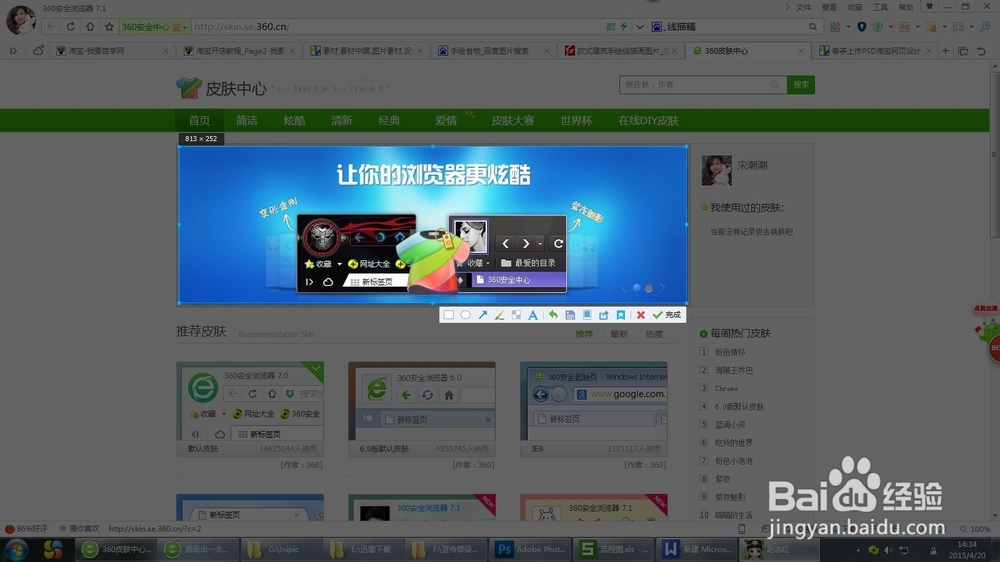1000x562 pixels.
Task: Open 粉色情怀 in weekly hot list
Action: [x=730, y=352]
